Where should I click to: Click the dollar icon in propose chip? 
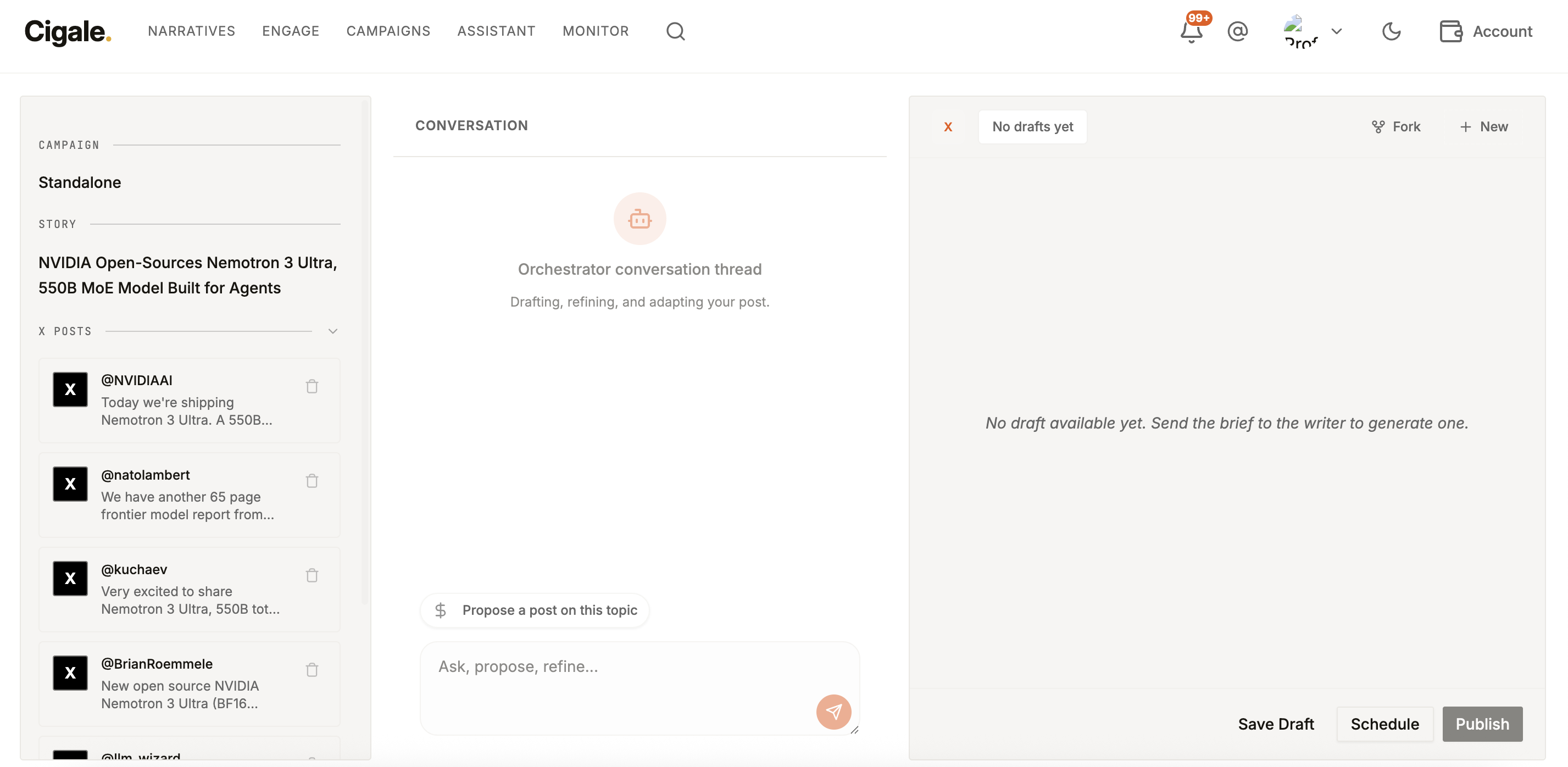click(440, 610)
